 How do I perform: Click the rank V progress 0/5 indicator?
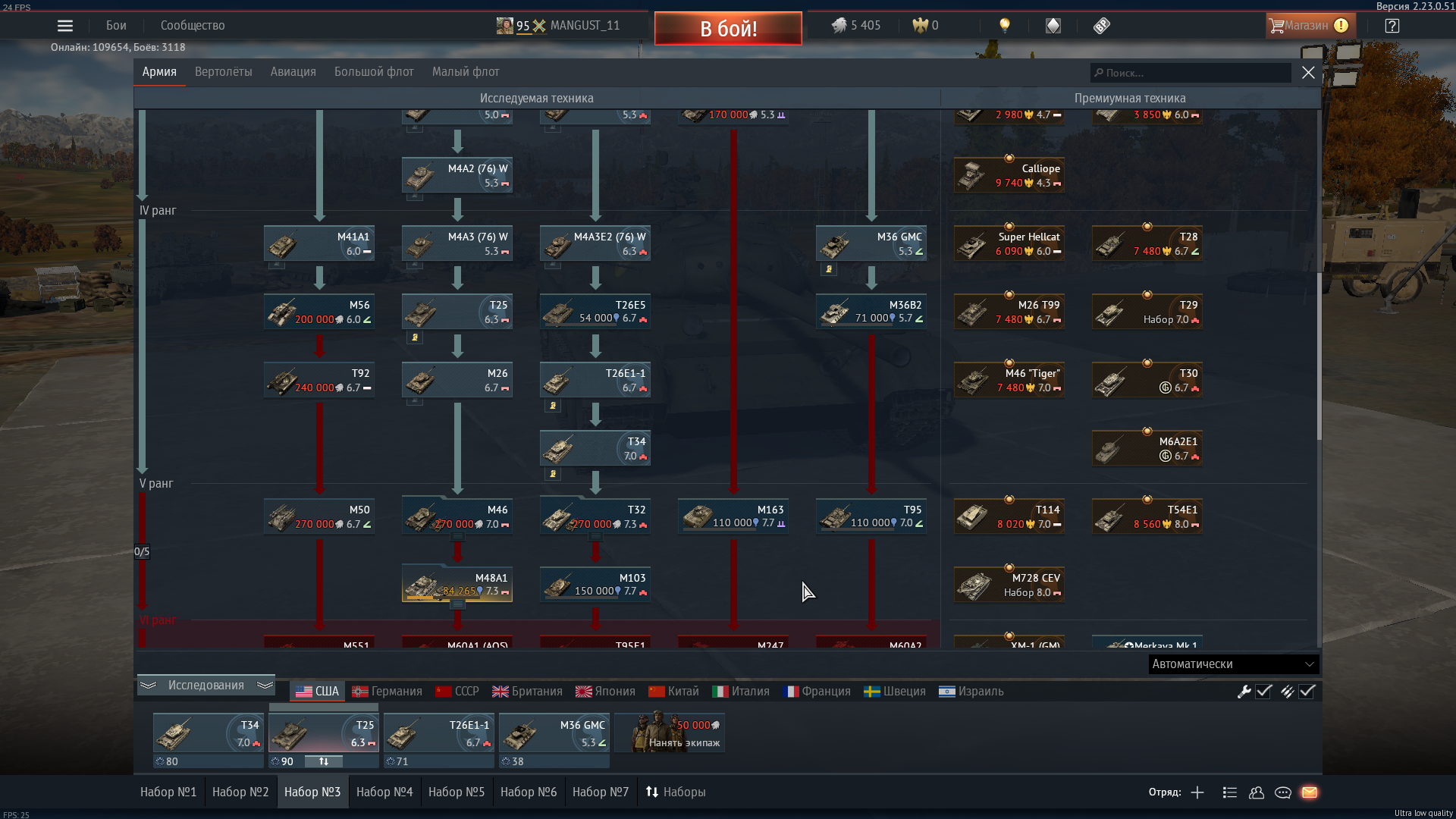pyautogui.click(x=142, y=552)
